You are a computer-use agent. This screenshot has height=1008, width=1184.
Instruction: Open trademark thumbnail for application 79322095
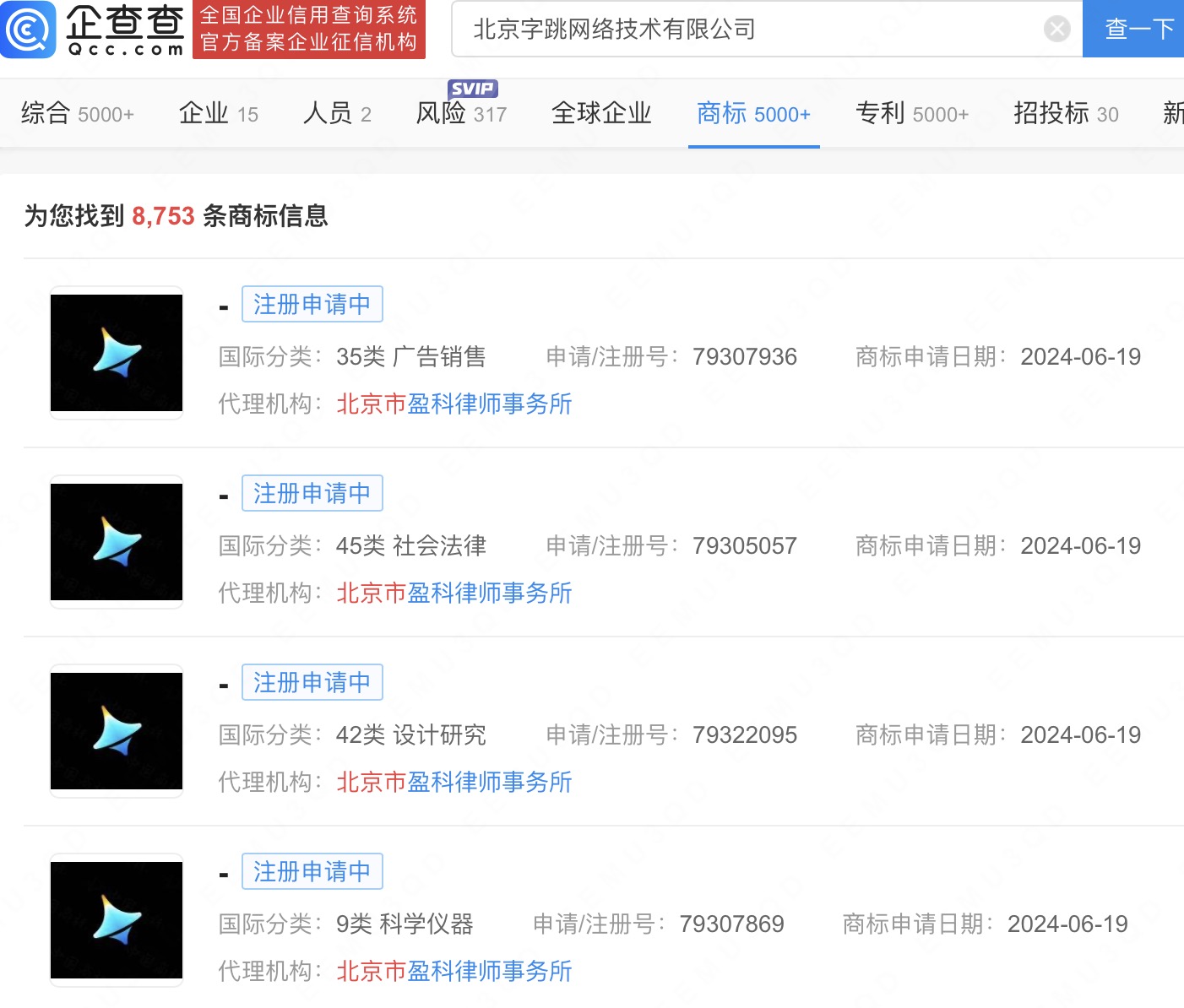[x=117, y=731]
